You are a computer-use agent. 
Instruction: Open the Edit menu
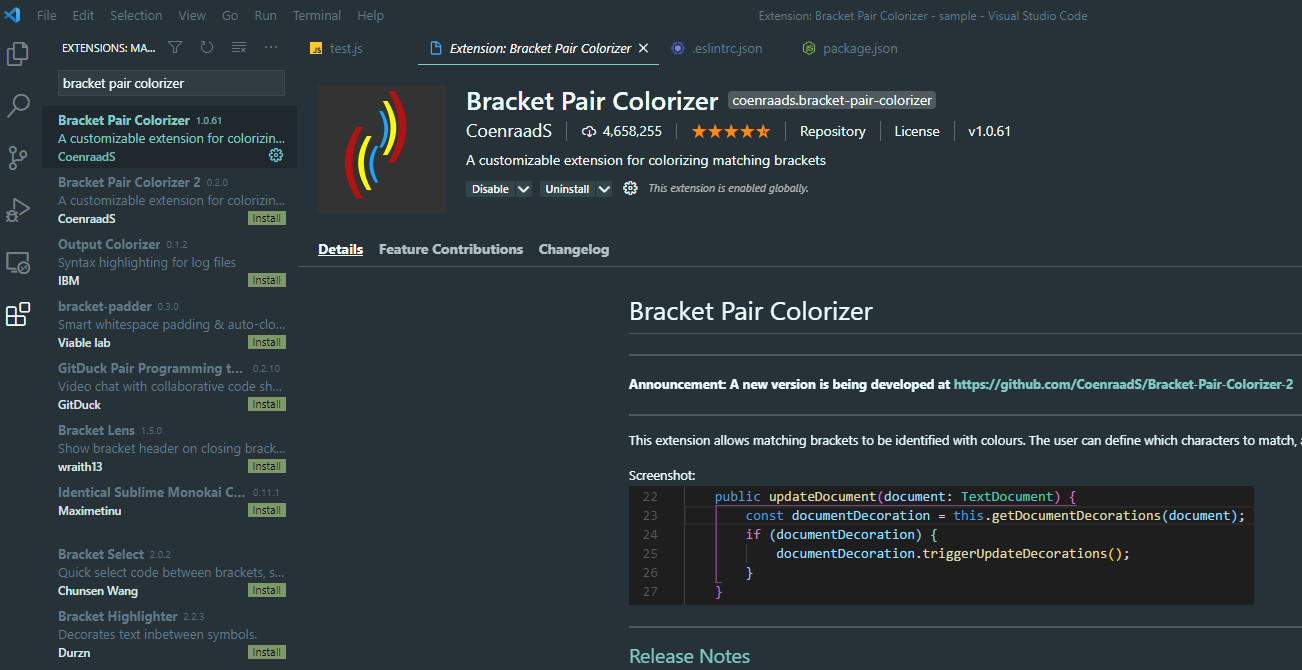click(83, 15)
